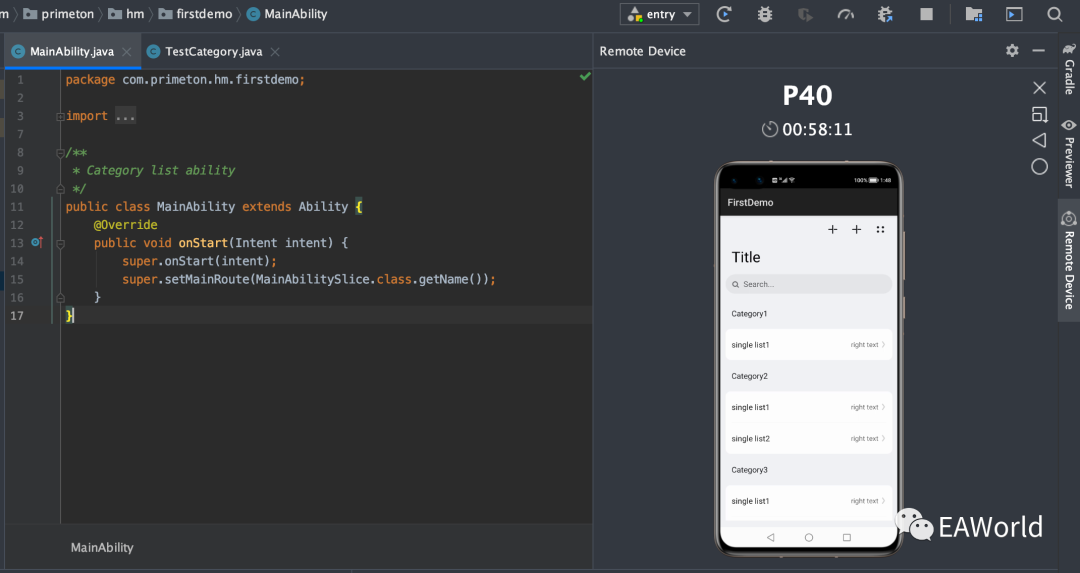The image size is (1080, 573).
Task: Tap the phone navigation home circle
Action: pyautogui.click(x=809, y=537)
